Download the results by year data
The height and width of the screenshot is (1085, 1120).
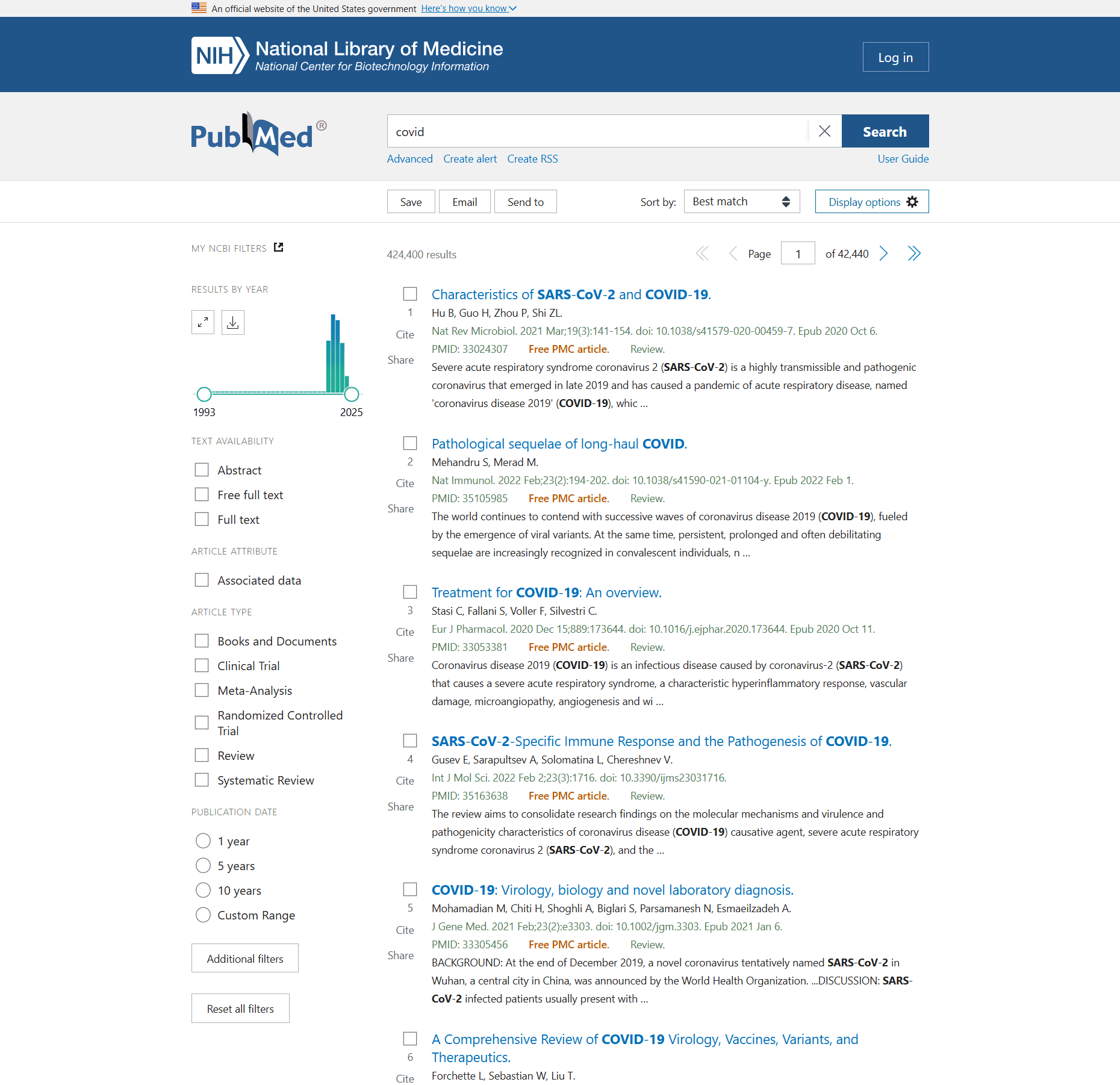(x=232, y=322)
